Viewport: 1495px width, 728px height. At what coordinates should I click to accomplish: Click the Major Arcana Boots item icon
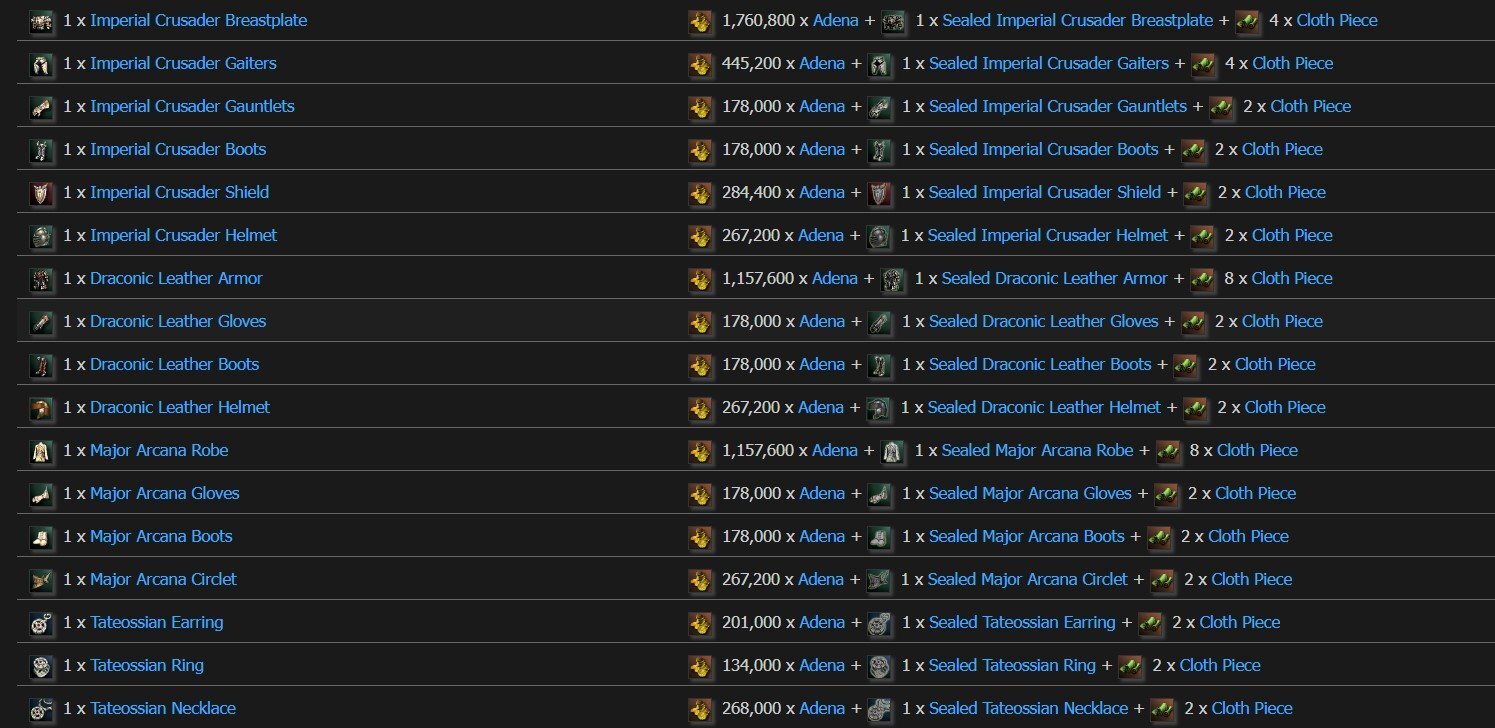(x=41, y=537)
